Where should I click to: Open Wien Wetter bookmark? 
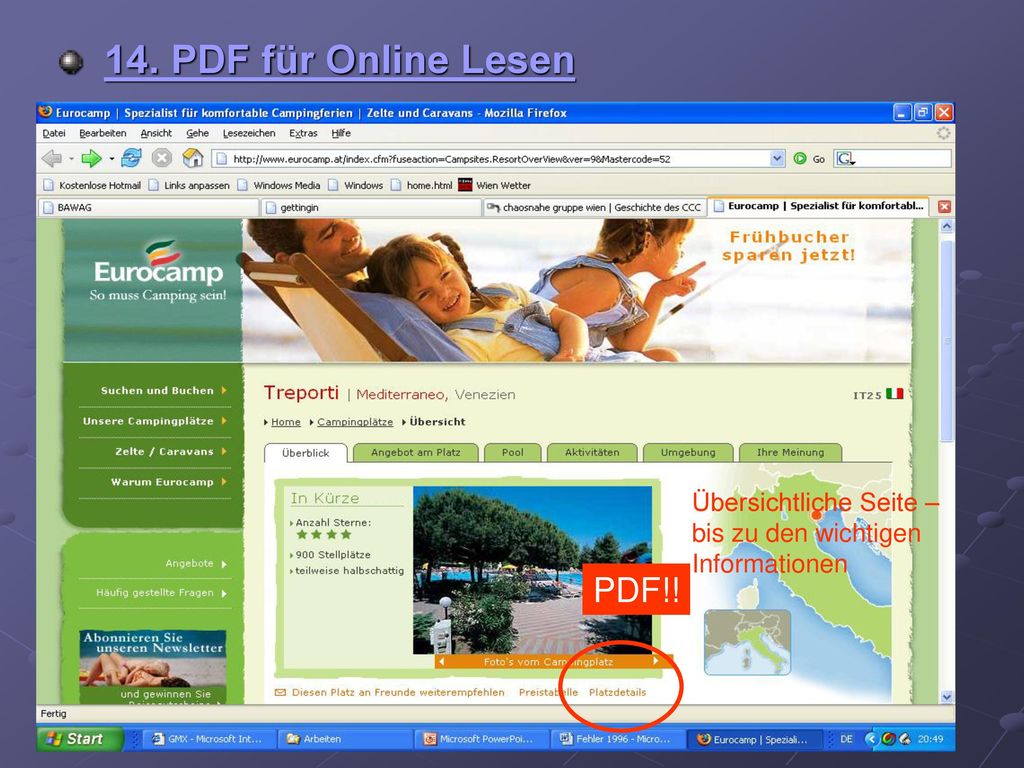(x=494, y=185)
